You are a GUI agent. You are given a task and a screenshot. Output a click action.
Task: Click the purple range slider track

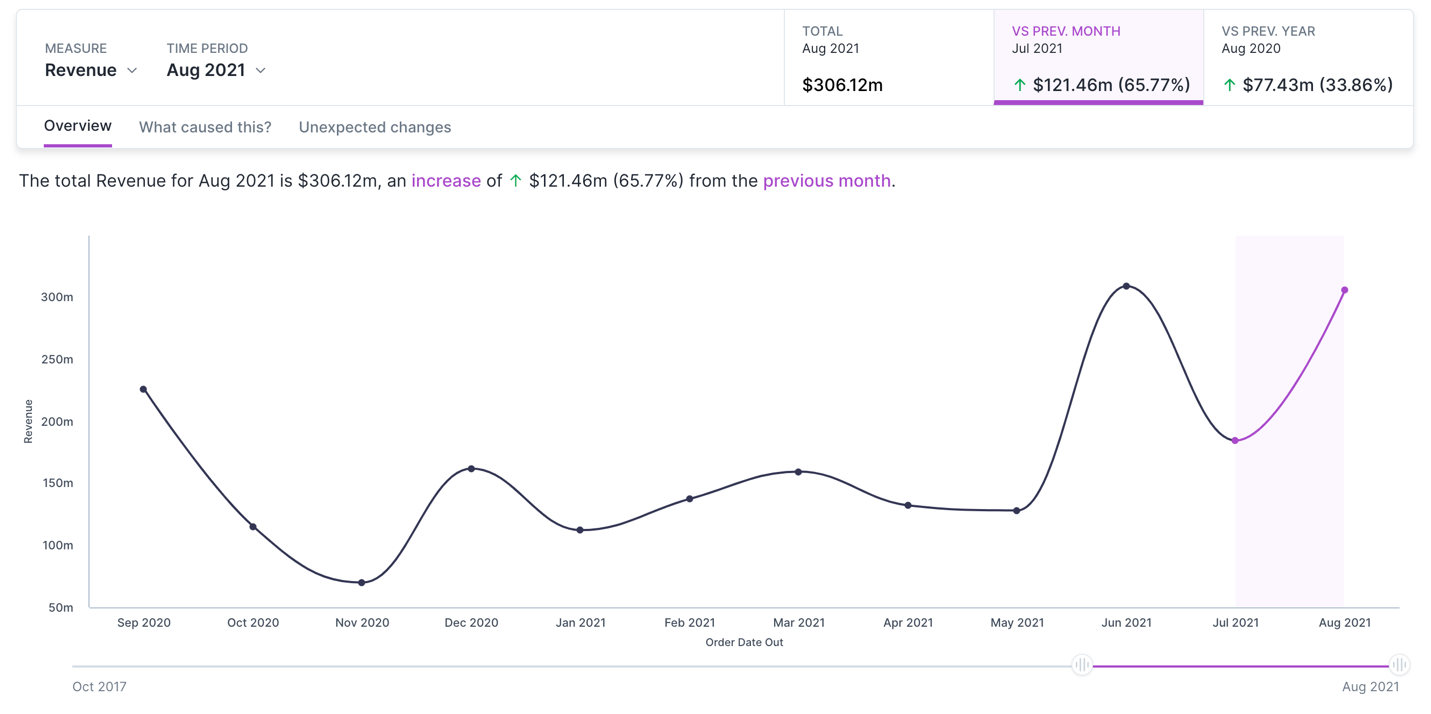click(1240, 665)
